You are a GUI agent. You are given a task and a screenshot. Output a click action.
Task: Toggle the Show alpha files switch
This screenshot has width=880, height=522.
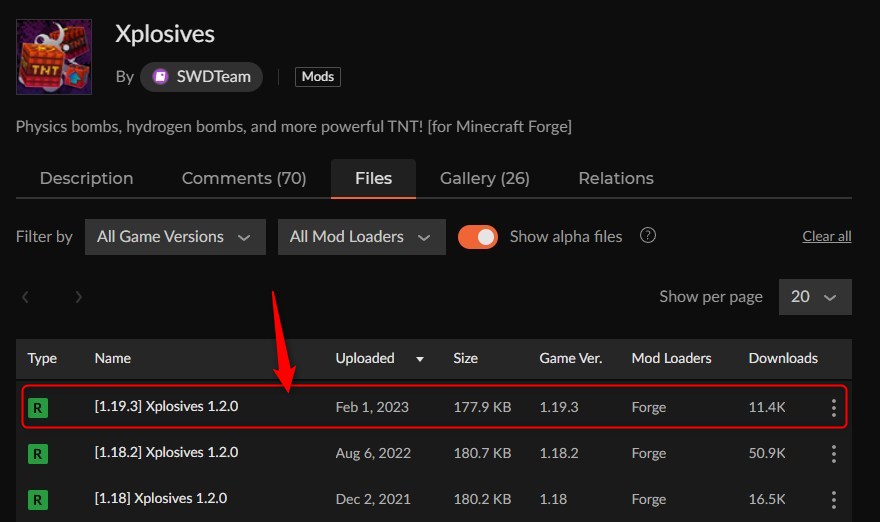[x=478, y=237]
